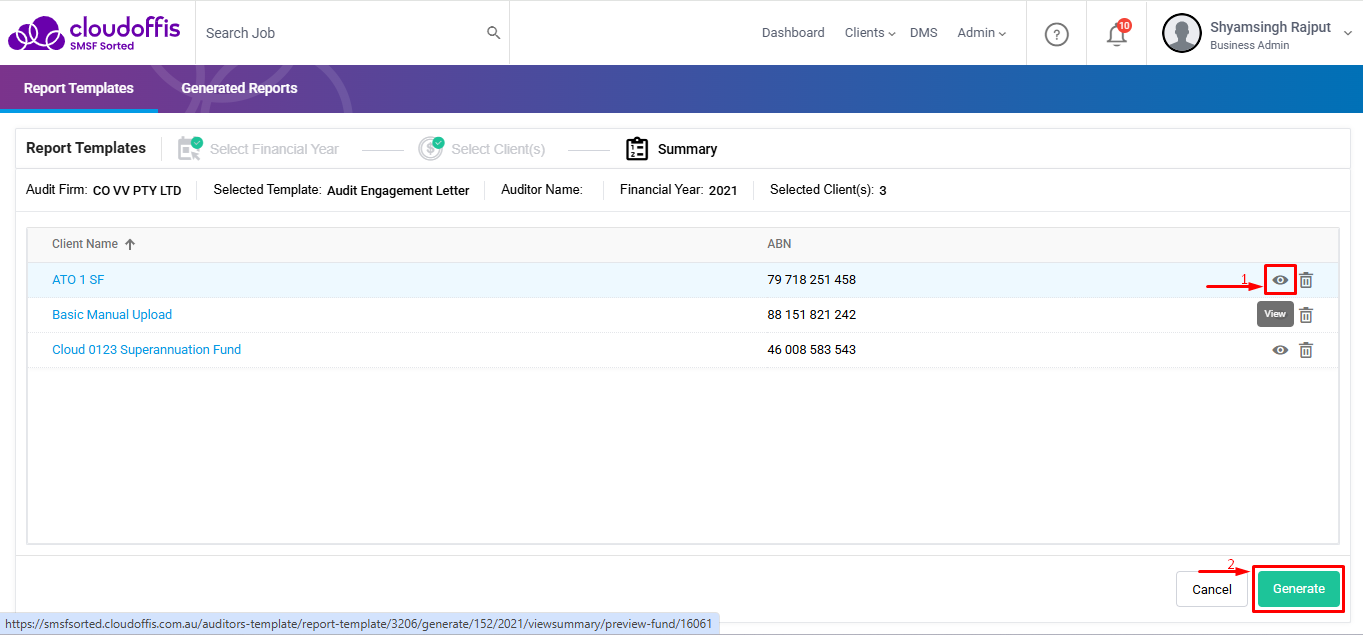This screenshot has width=1363, height=635.
Task: Go to Select Financial Year step
Action: [x=274, y=149]
